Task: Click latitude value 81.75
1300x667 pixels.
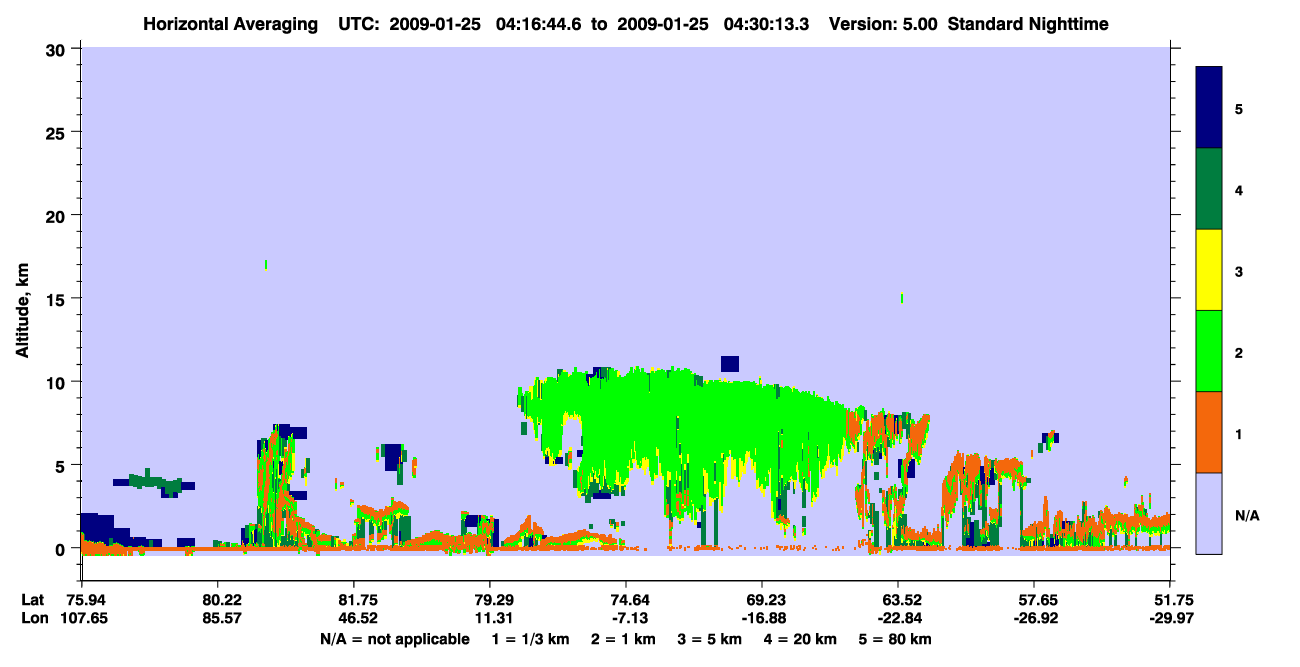Action: point(354,600)
